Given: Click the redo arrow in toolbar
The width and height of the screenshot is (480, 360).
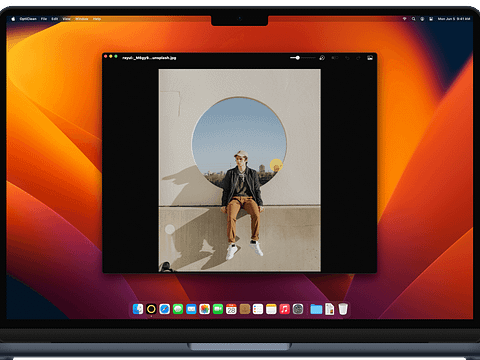Looking at the screenshot, I should tap(358, 58).
